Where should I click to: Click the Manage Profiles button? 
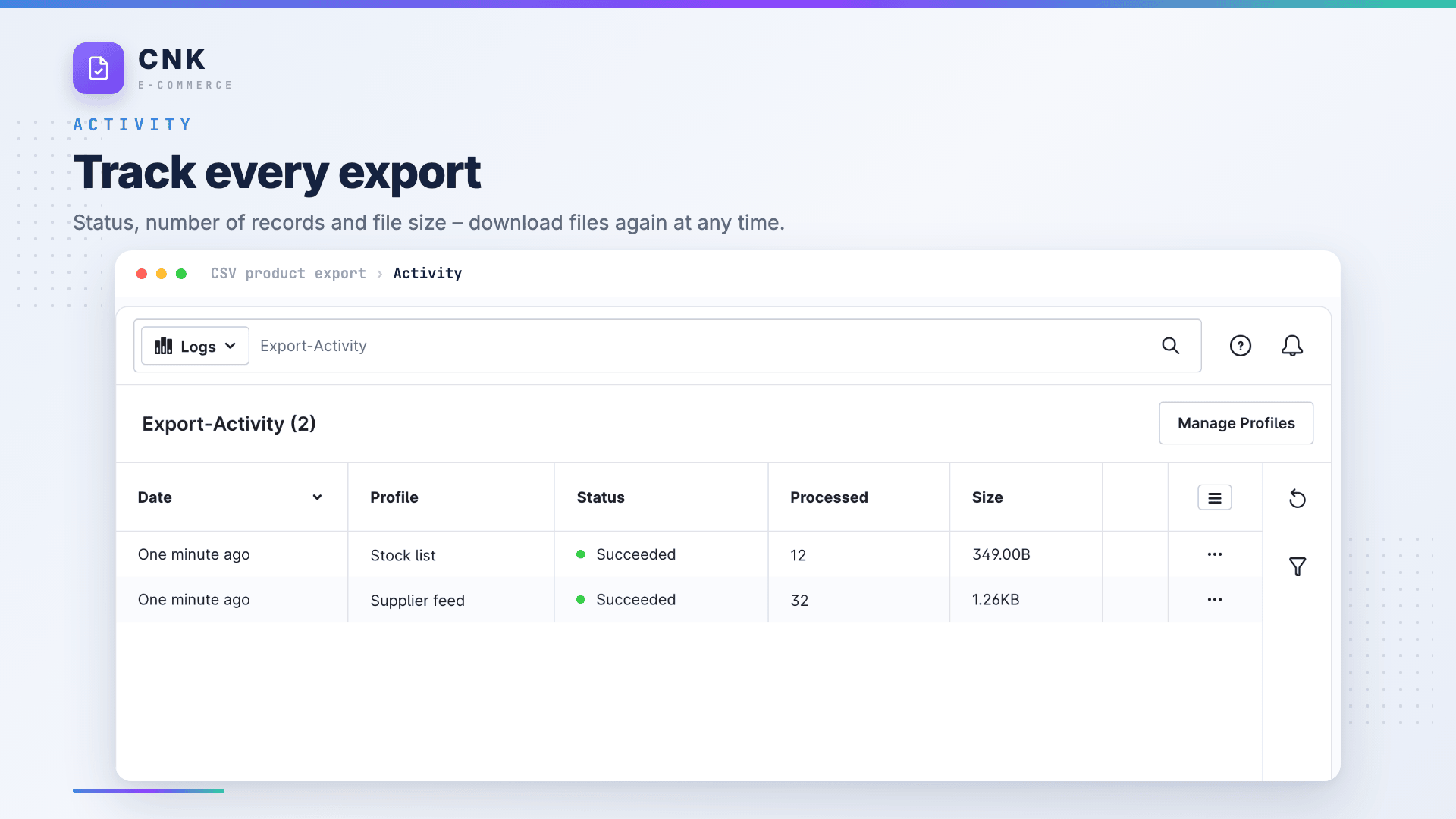pyautogui.click(x=1235, y=423)
